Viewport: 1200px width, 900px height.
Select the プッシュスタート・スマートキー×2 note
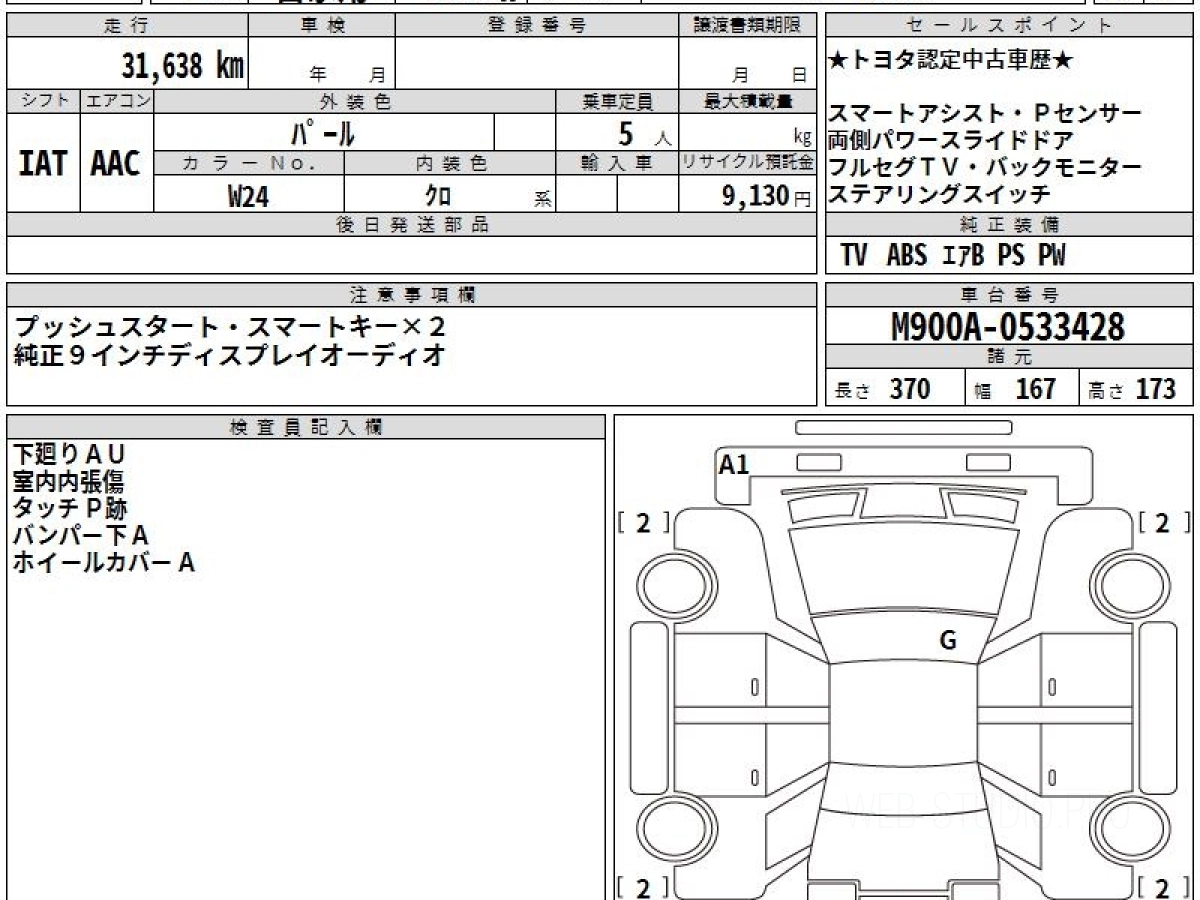pyautogui.click(x=230, y=328)
